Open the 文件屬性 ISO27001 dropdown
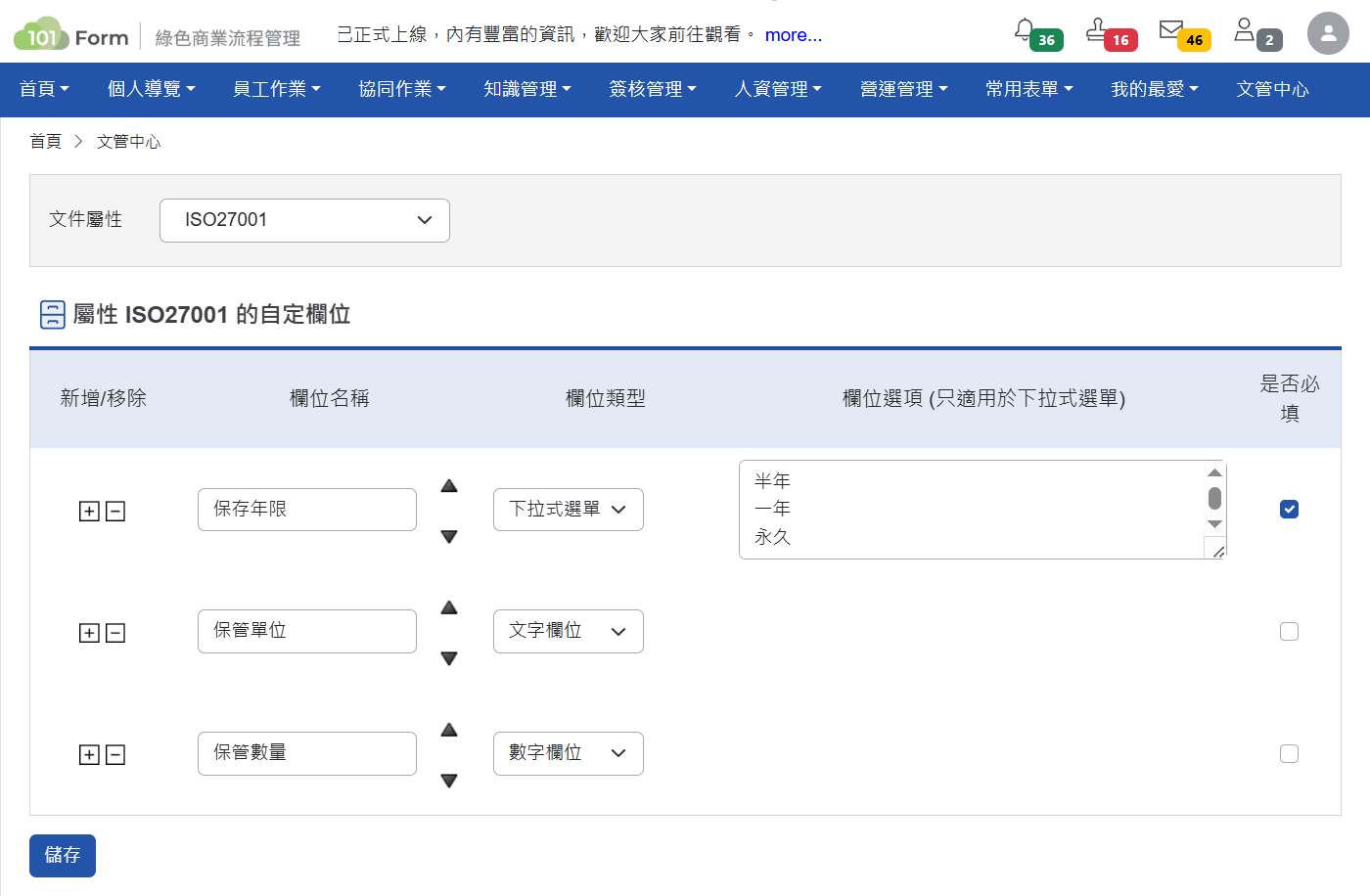The height and width of the screenshot is (896, 1370). 304,220
